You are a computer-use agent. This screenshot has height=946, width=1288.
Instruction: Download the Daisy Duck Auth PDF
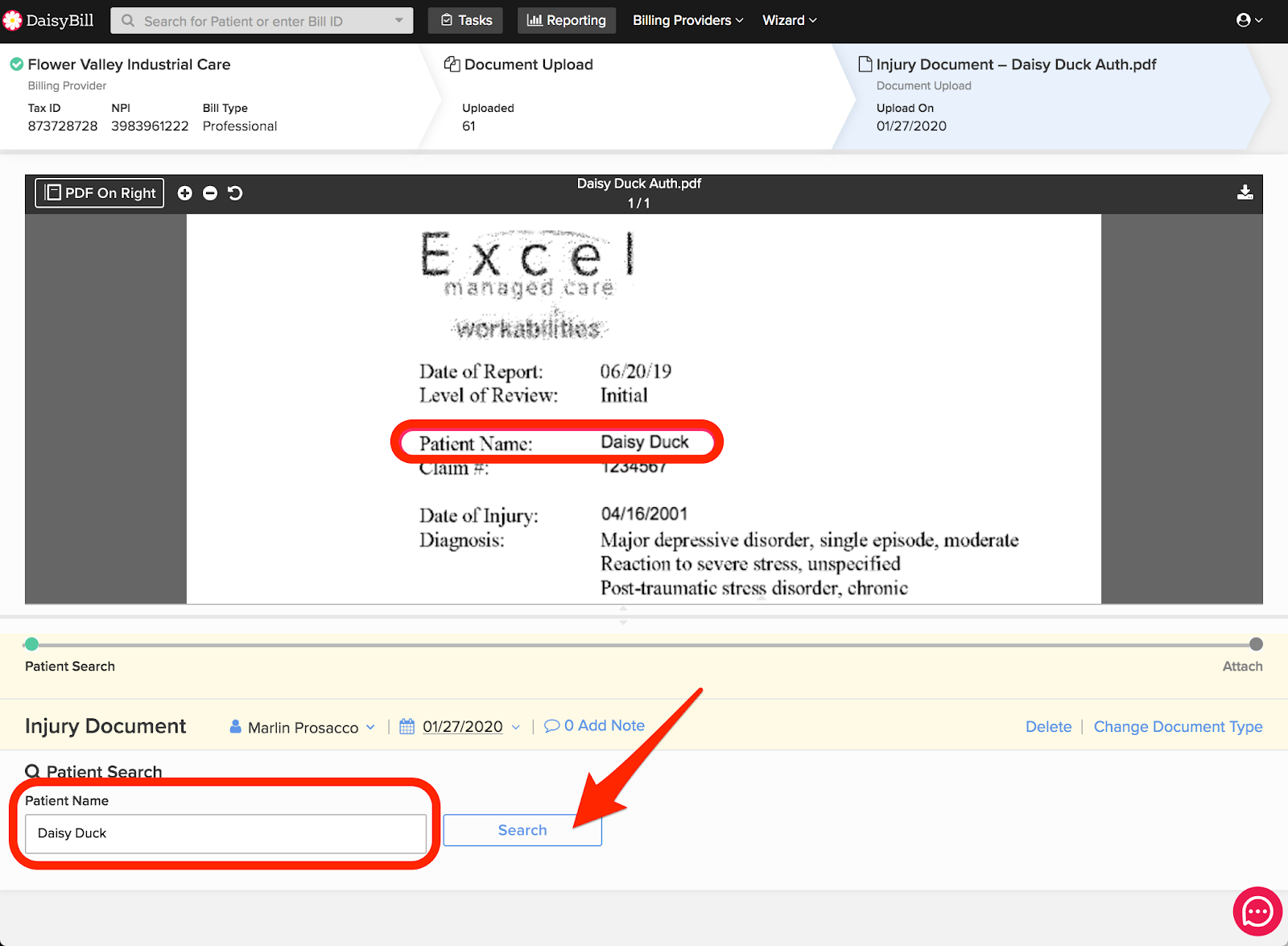(x=1245, y=192)
